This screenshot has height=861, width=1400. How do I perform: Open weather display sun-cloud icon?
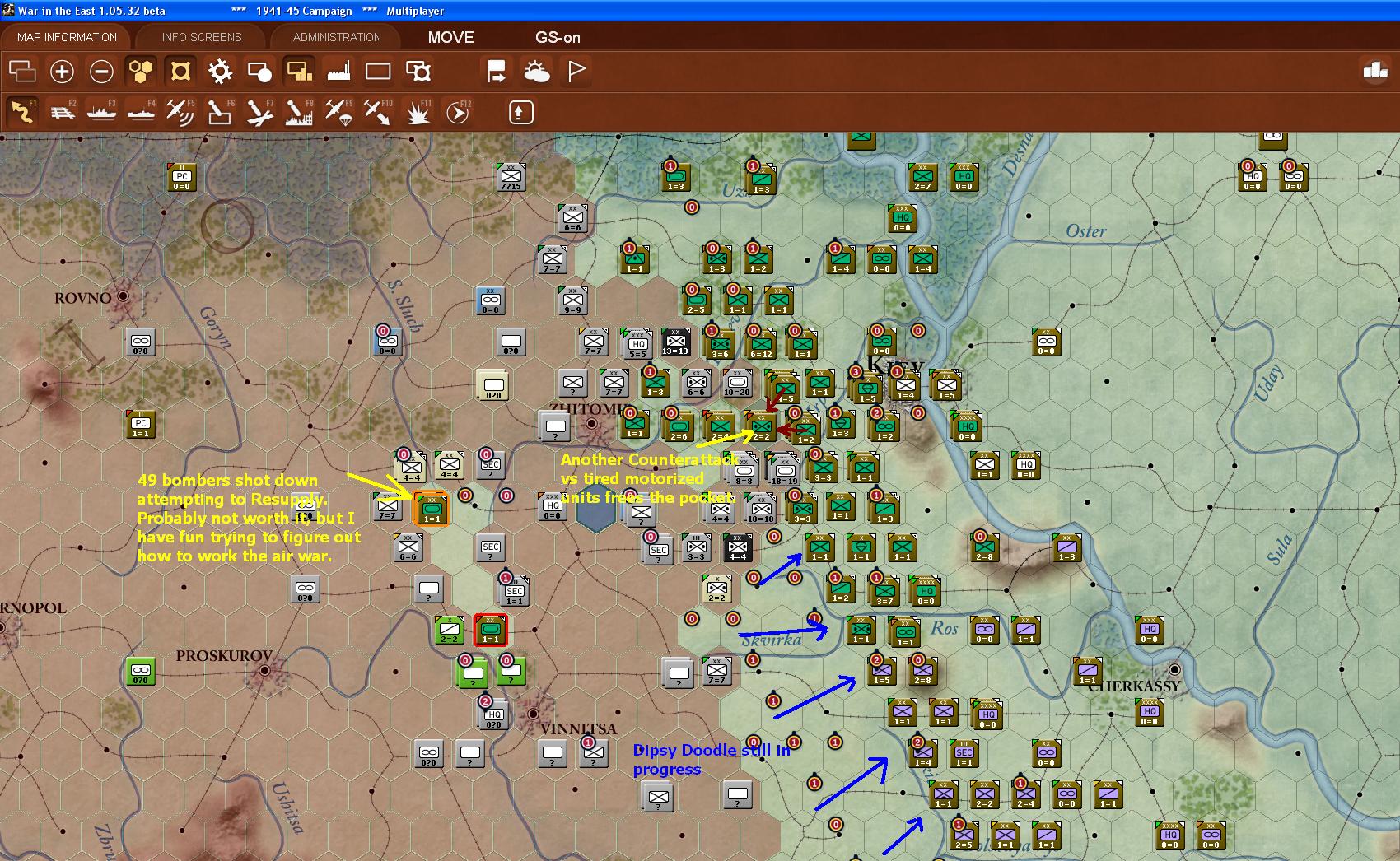click(537, 72)
